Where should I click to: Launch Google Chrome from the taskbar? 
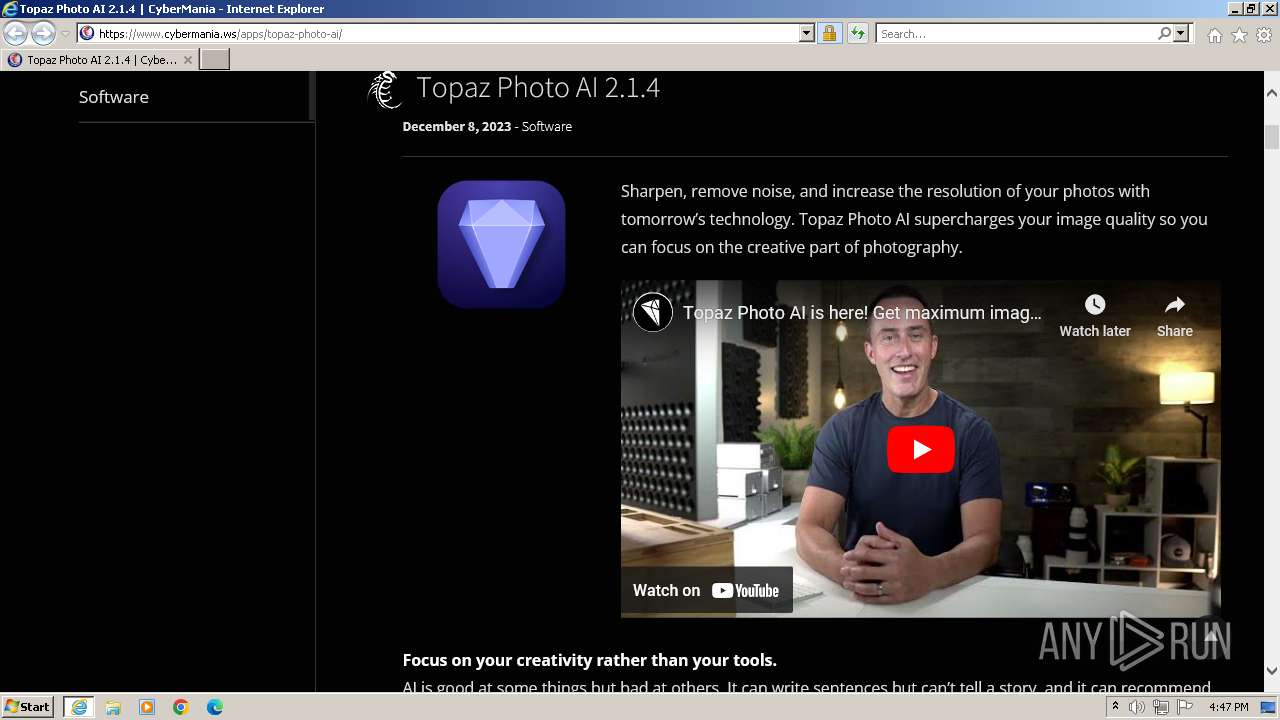(181, 707)
